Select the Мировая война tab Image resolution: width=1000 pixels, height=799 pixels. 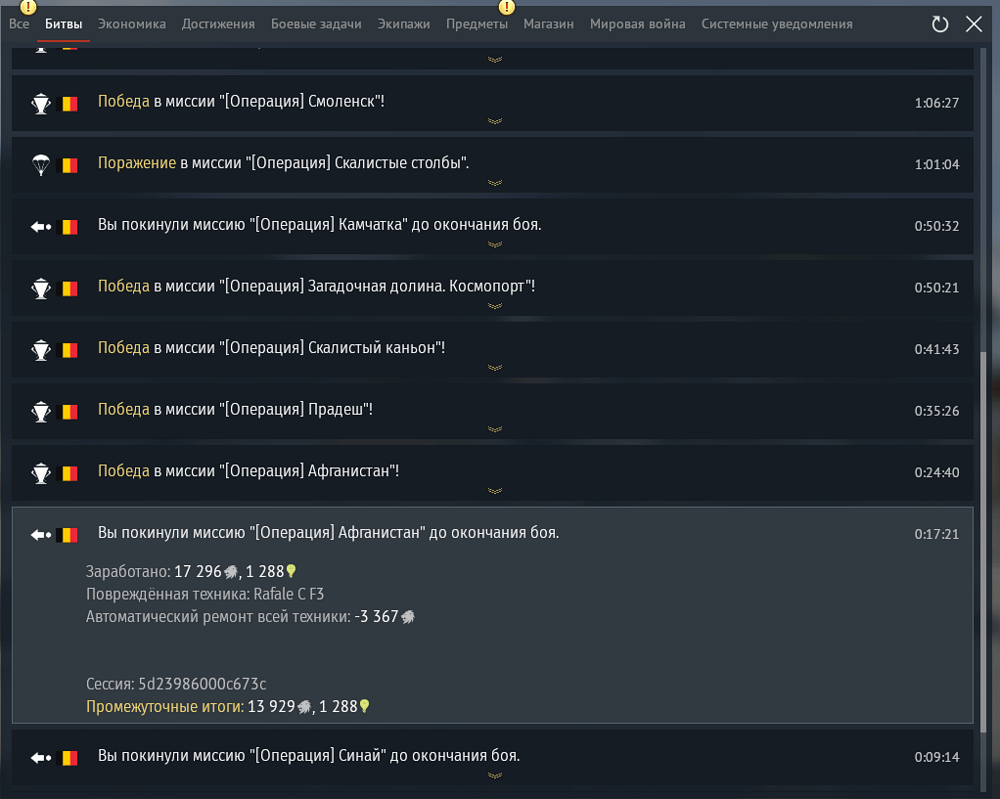[637, 24]
